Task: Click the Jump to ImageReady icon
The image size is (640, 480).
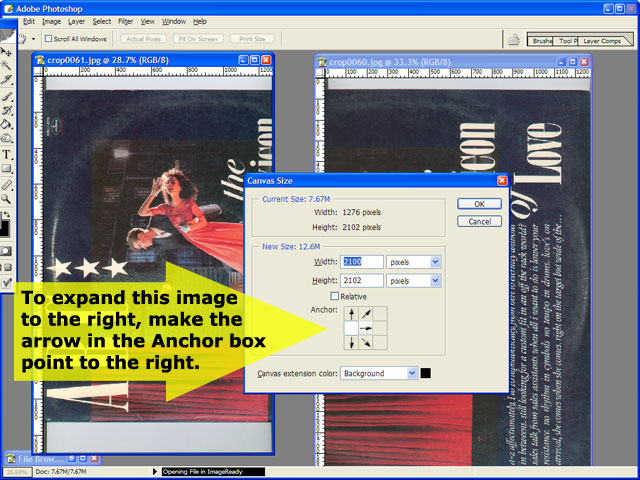Action: coord(6,282)
